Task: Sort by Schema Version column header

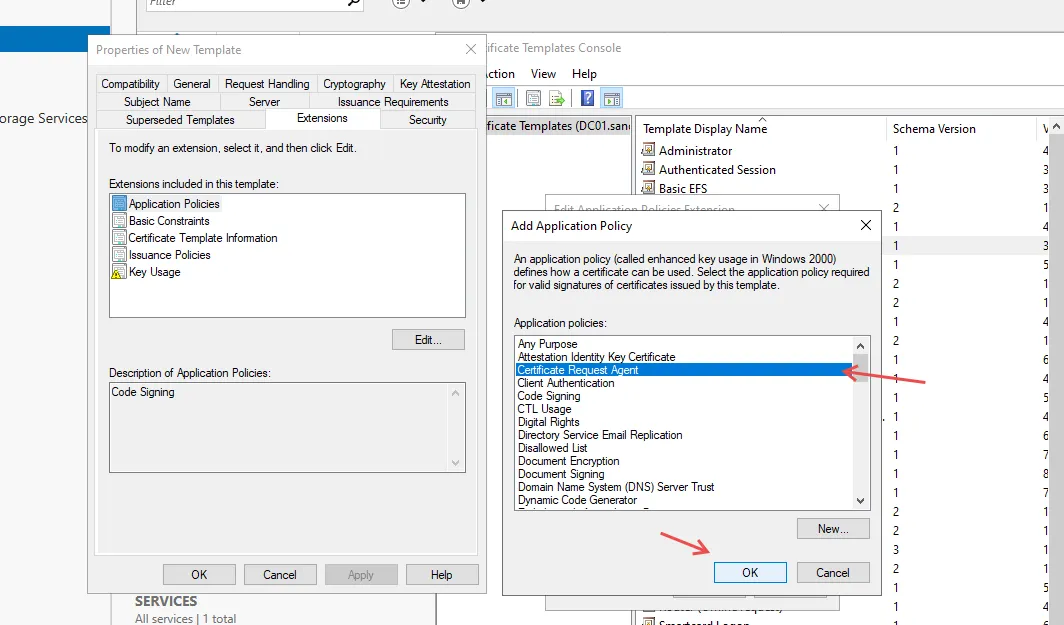Action: (x=934, y=129)
